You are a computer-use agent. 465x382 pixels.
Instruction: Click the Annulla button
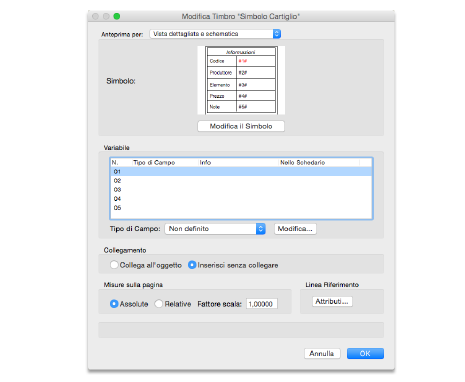click(x=322, y=353)
